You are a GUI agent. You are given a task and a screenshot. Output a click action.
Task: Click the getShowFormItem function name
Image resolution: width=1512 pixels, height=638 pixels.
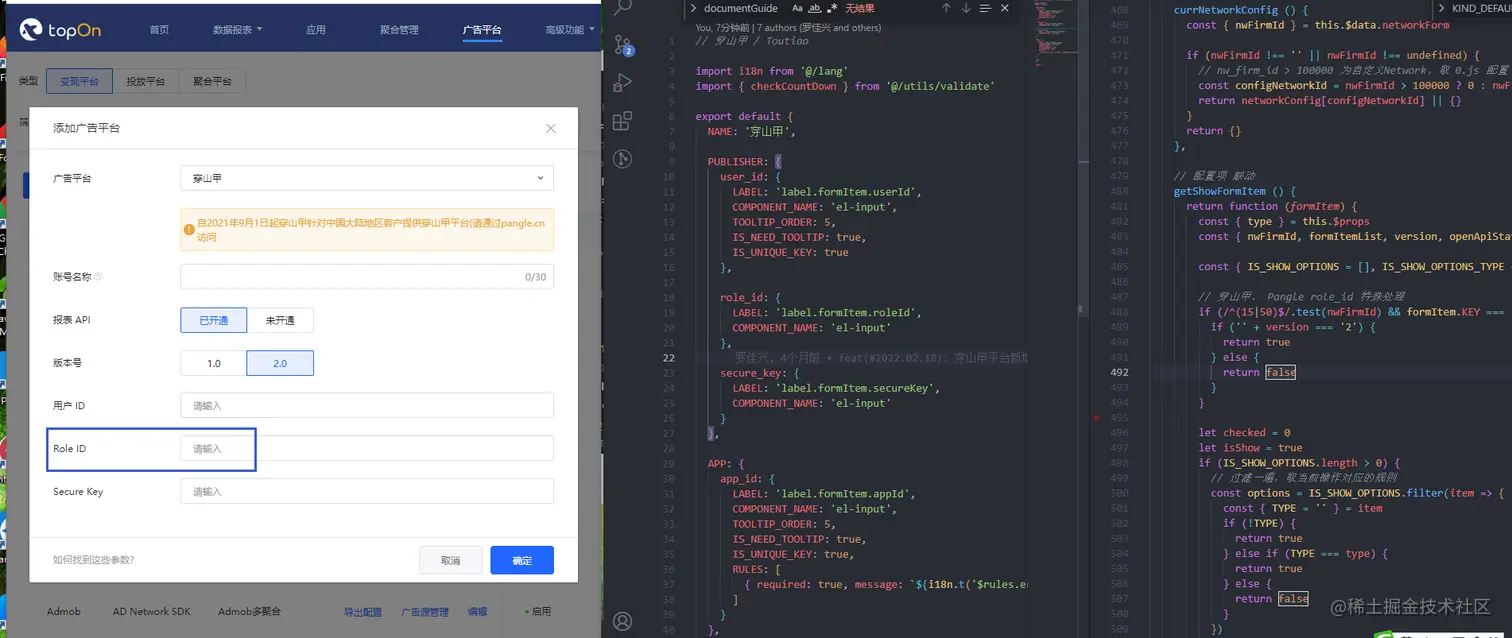[x=1220, y=191]
